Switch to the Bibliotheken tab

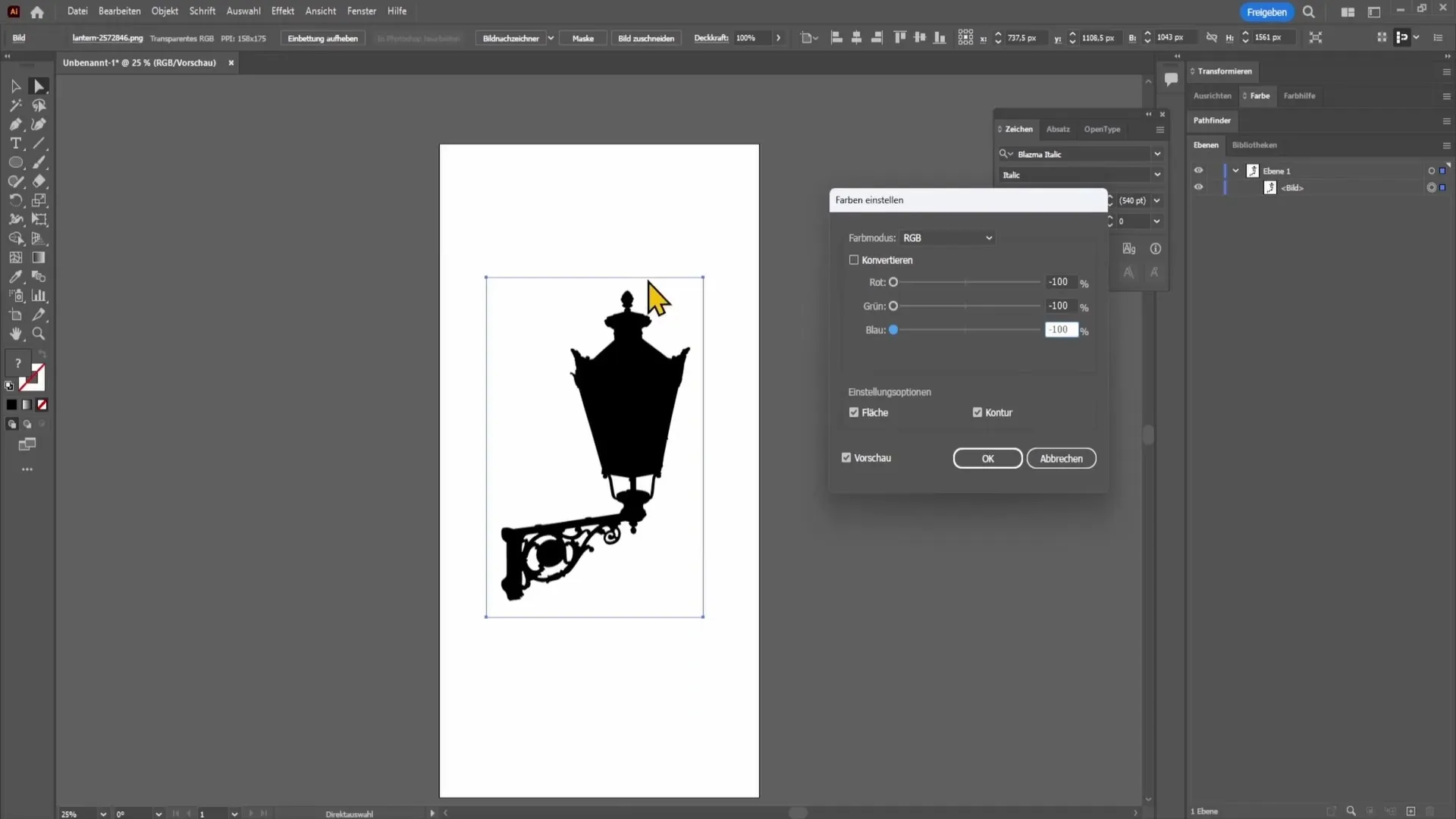pyautogui.click(x=1254, y=145)
